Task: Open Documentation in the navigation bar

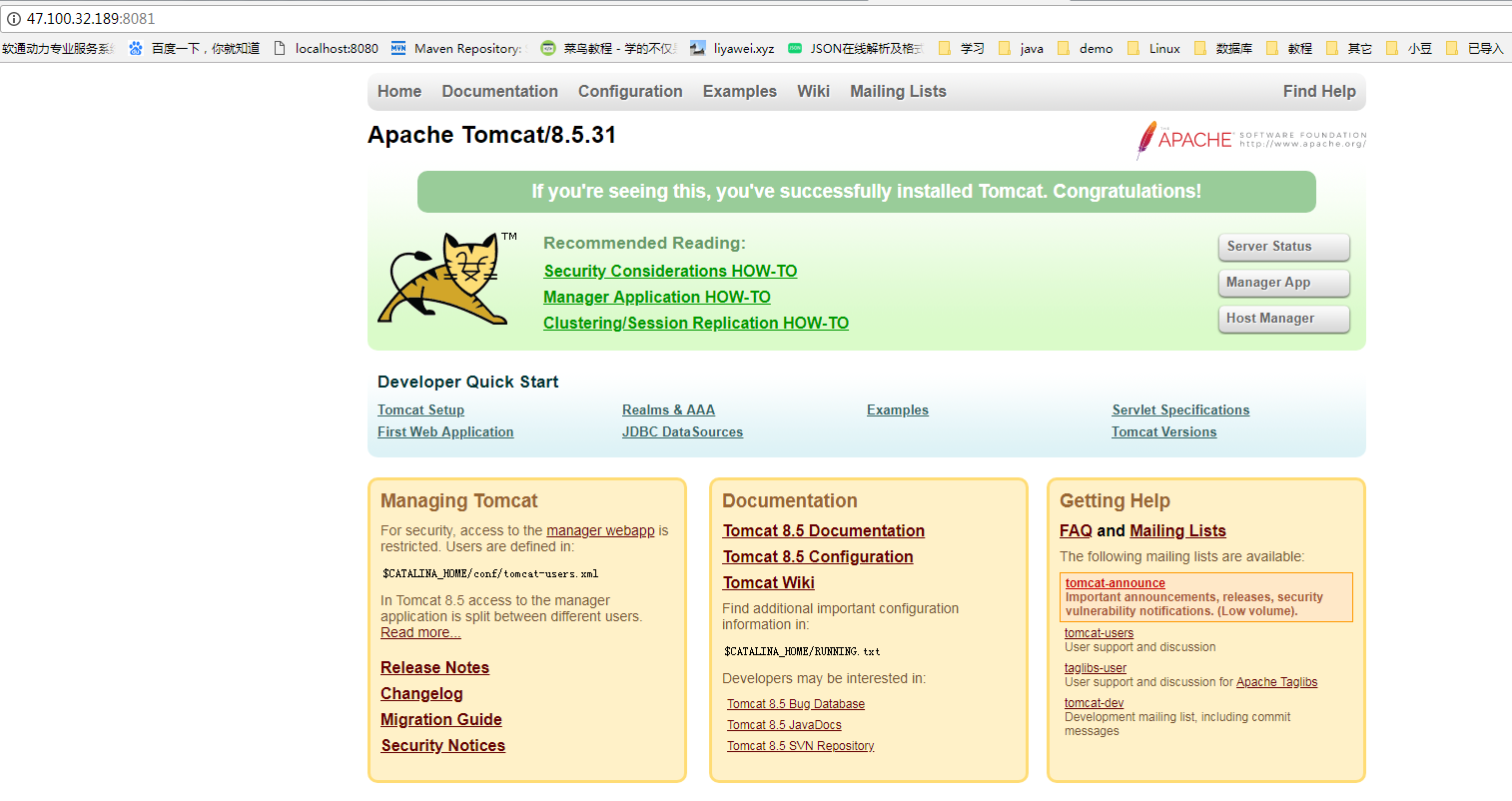Action: pyautogui.click(x=499, y=91)
